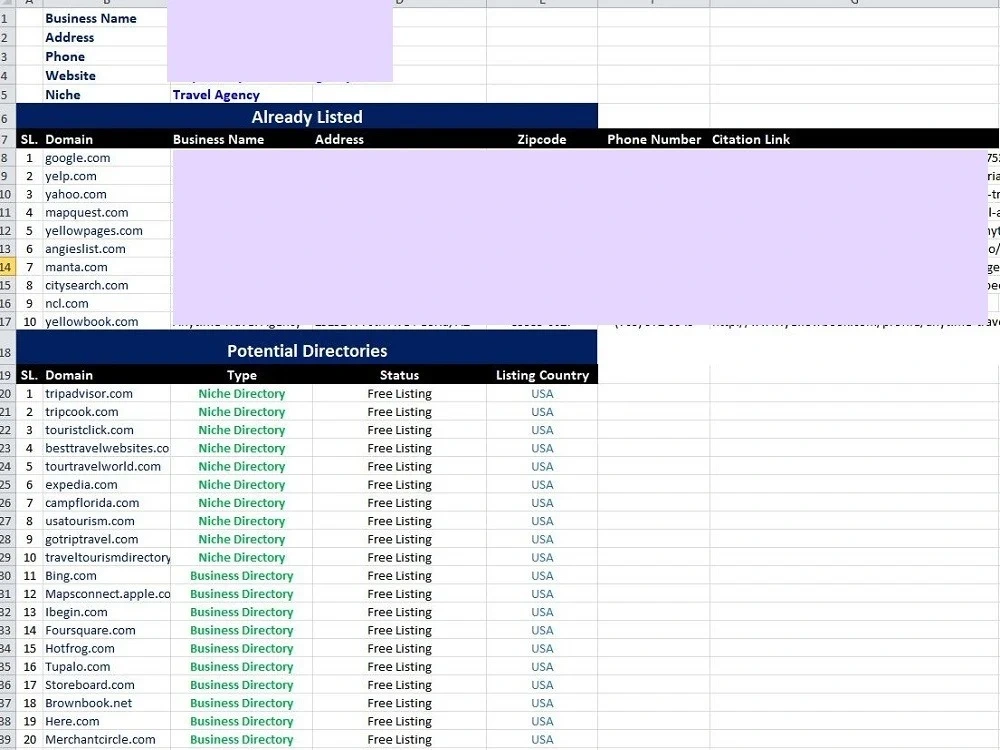Viewport: 1000px width, 750px height.
Task: Click 'Business Directory' type for Bing.com
Action: coord(242,575)
